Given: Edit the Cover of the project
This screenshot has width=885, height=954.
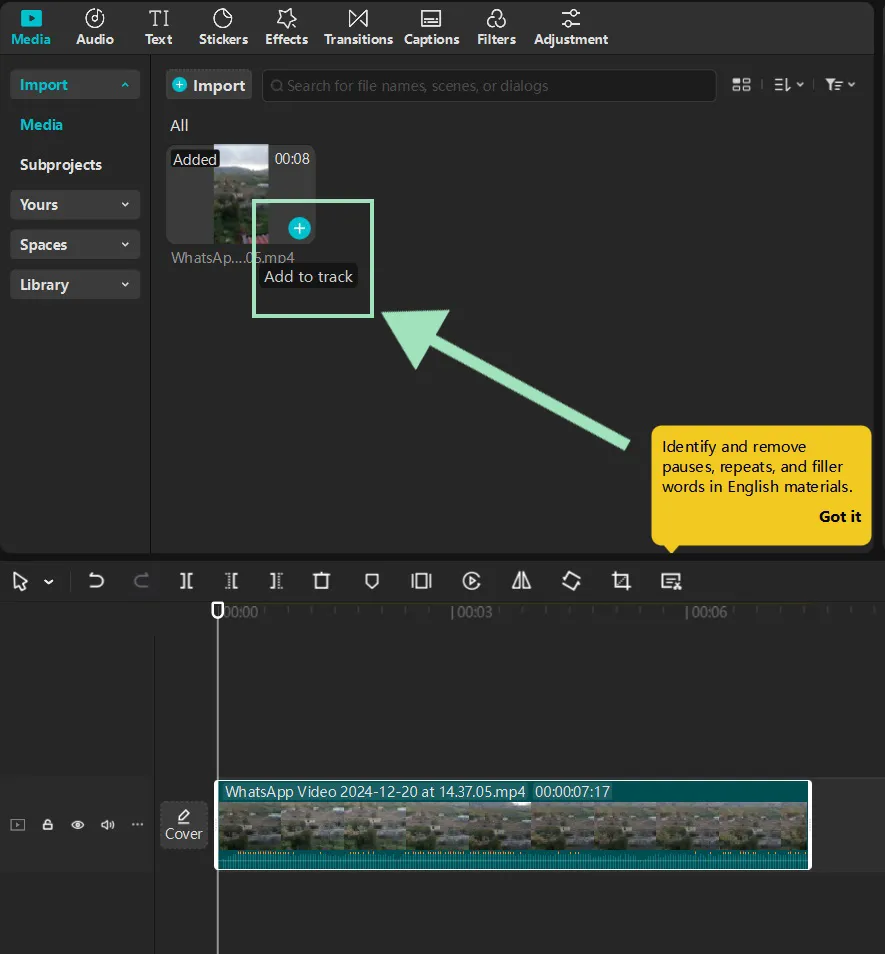Looking at the screenshot, I should pos(184,825).
